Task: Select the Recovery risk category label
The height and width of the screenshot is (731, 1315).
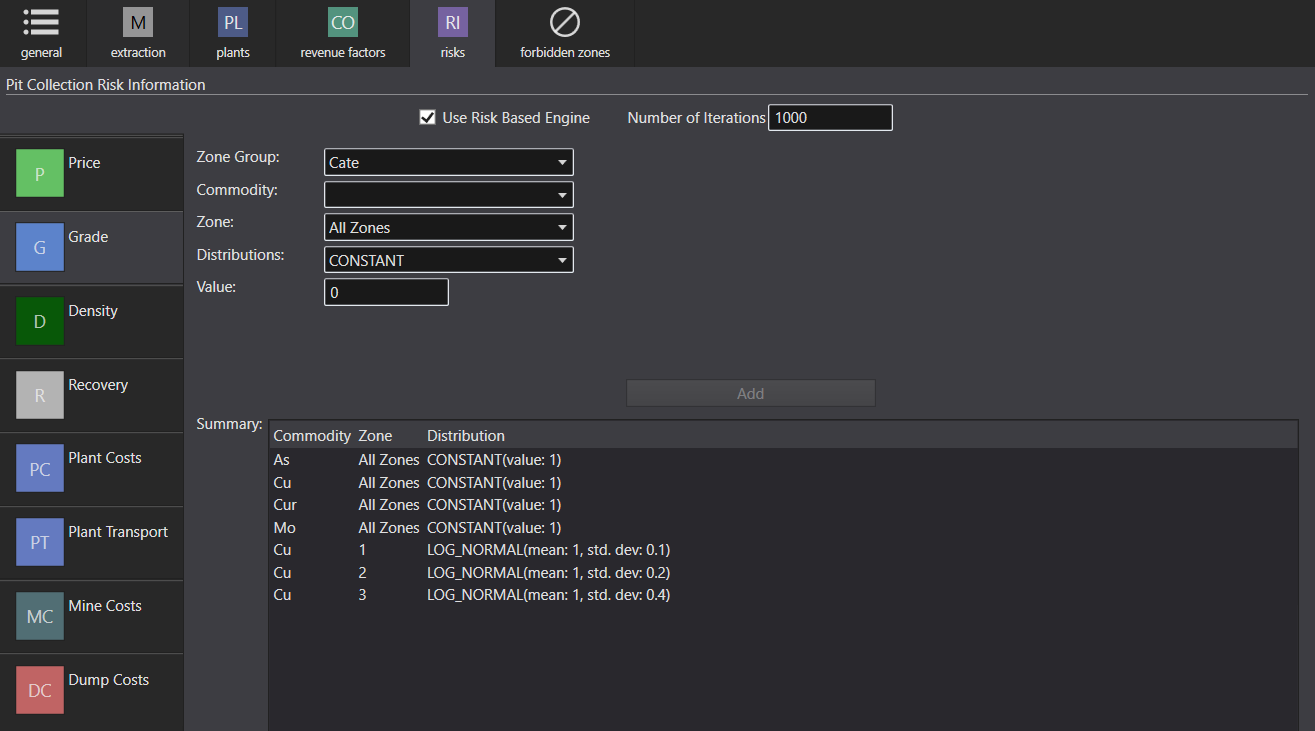Action: 98,385
